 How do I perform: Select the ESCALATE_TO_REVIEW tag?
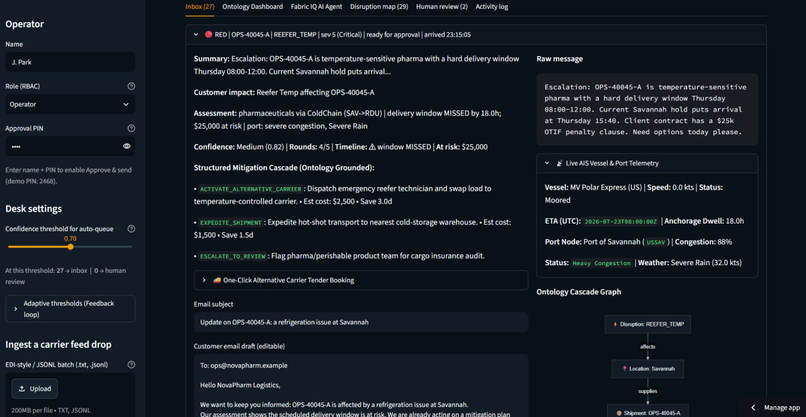233,256
